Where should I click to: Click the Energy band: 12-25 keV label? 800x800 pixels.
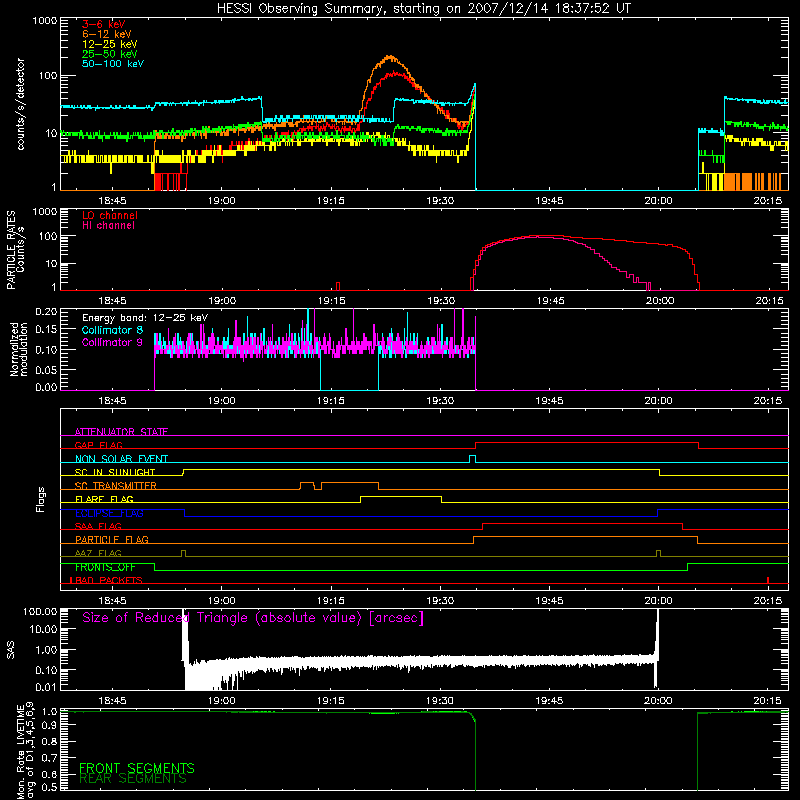pyautogui.click(x=145, y=318)
